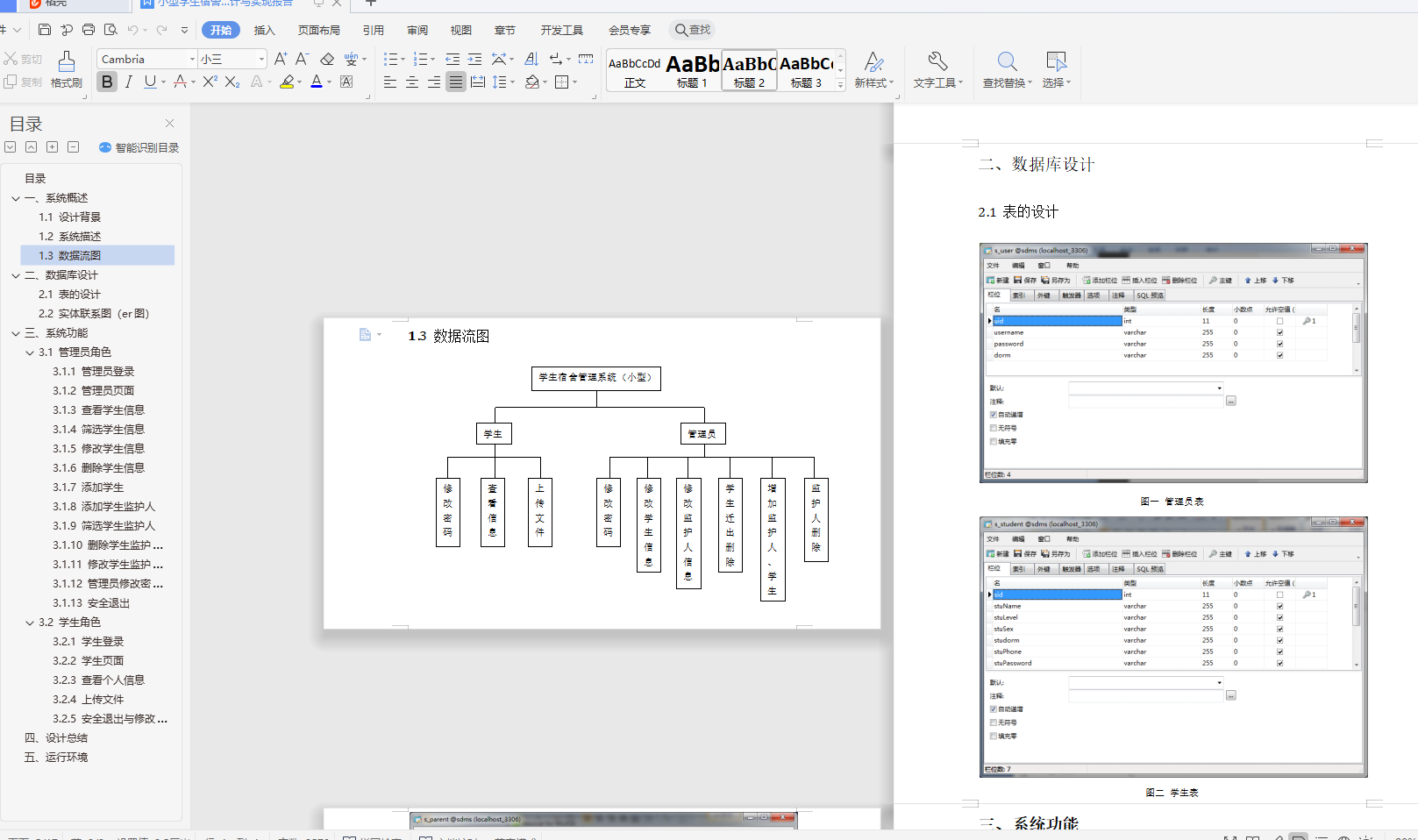Screen dimensions: 1418x840
Task: Open the Select (选择) dropdown
Action: (x=1056, y=70)
